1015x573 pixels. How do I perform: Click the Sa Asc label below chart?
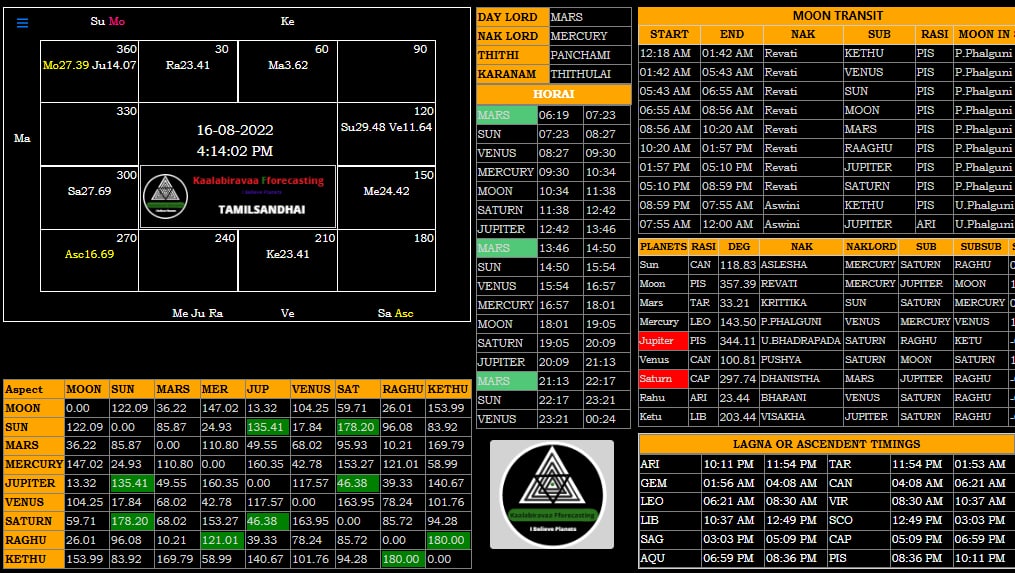[395, 313]
